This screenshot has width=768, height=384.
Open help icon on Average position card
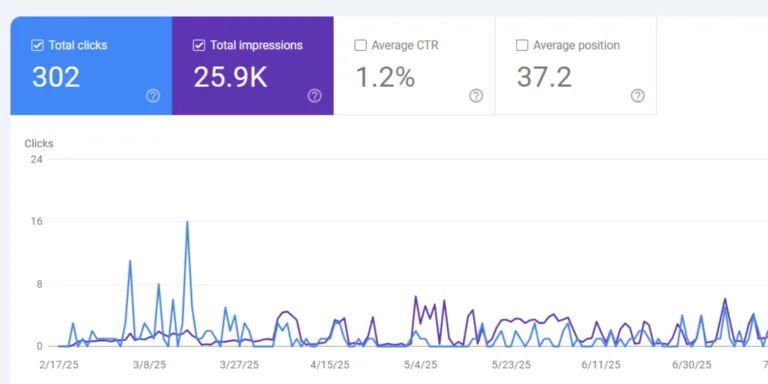click(x=638, y=96)
